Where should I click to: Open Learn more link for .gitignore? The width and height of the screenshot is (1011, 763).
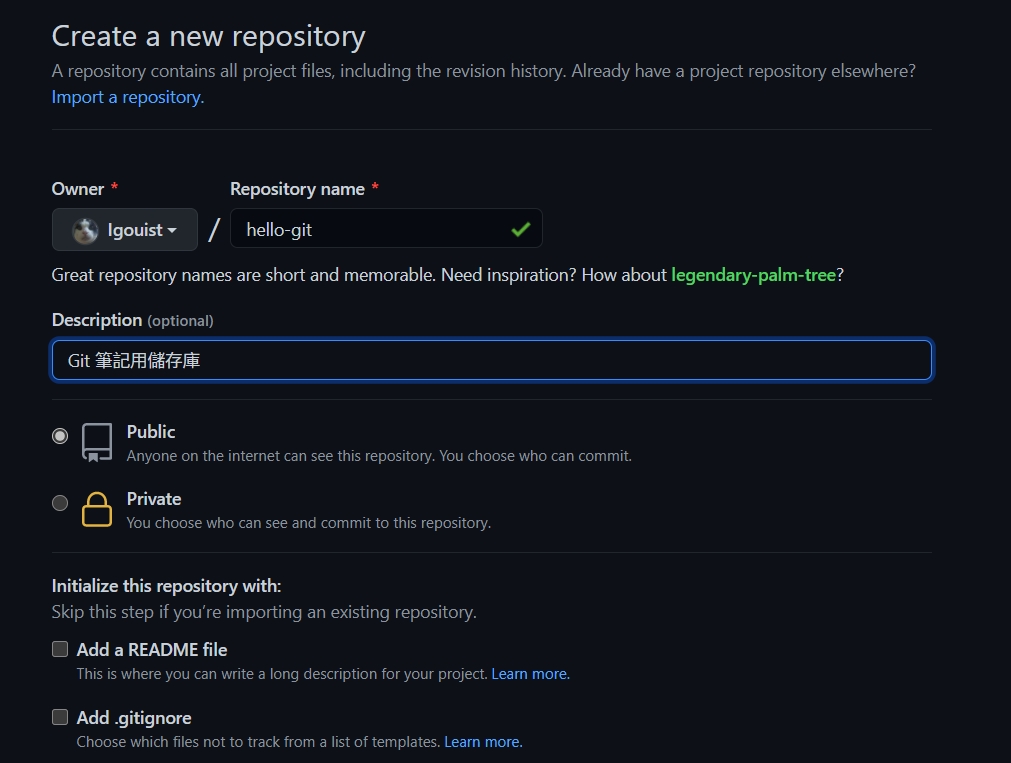(483, 742)
